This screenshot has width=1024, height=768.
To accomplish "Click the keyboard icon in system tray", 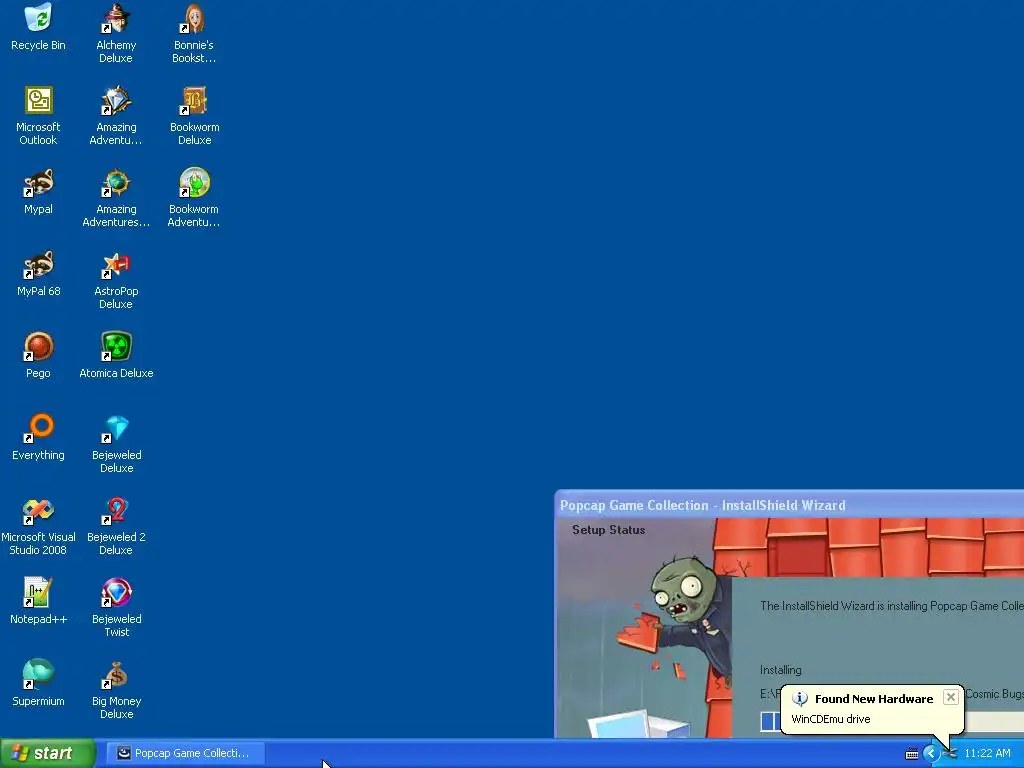I will click(x=912, y=754).
